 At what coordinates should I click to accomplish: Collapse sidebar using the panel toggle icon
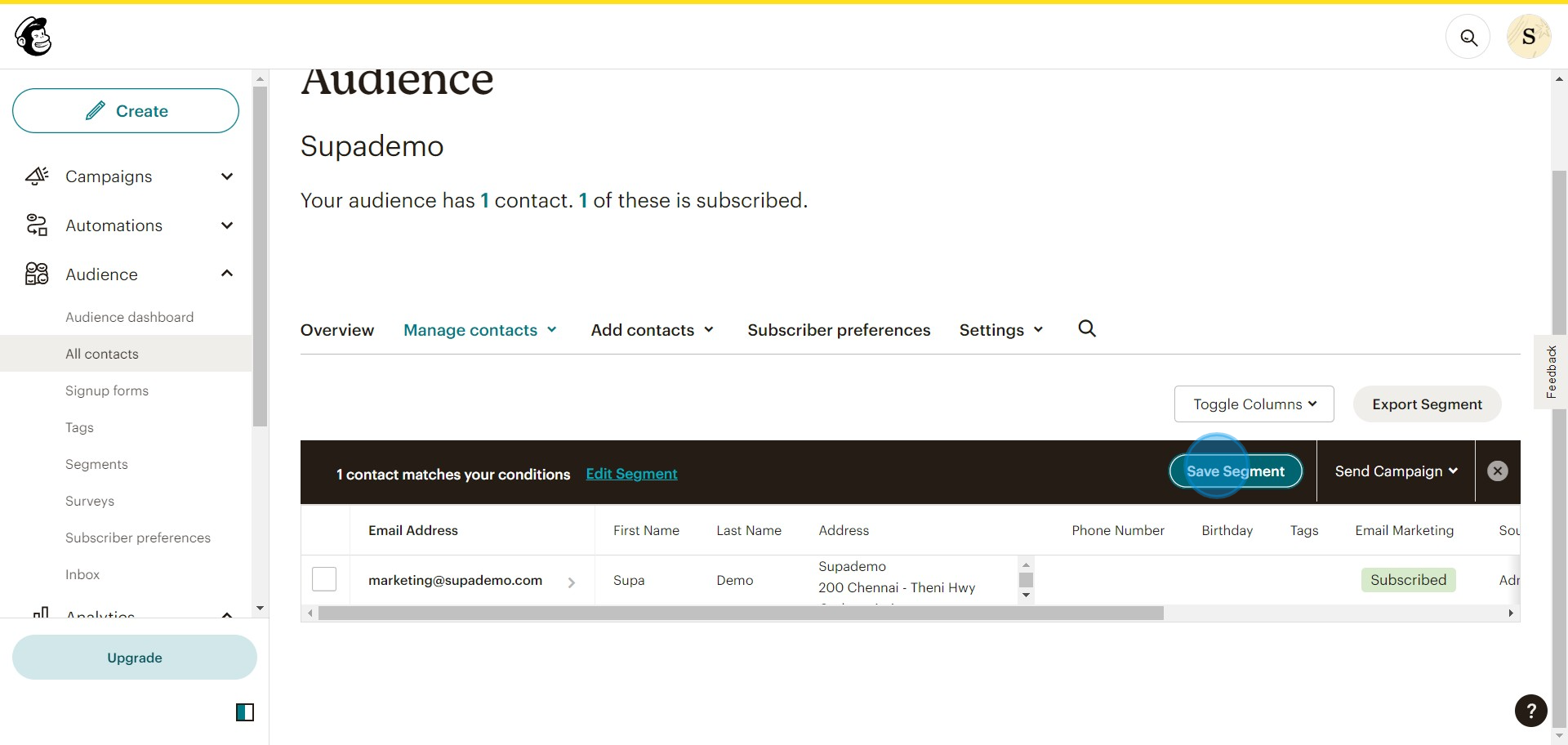(x=245, y=712)
